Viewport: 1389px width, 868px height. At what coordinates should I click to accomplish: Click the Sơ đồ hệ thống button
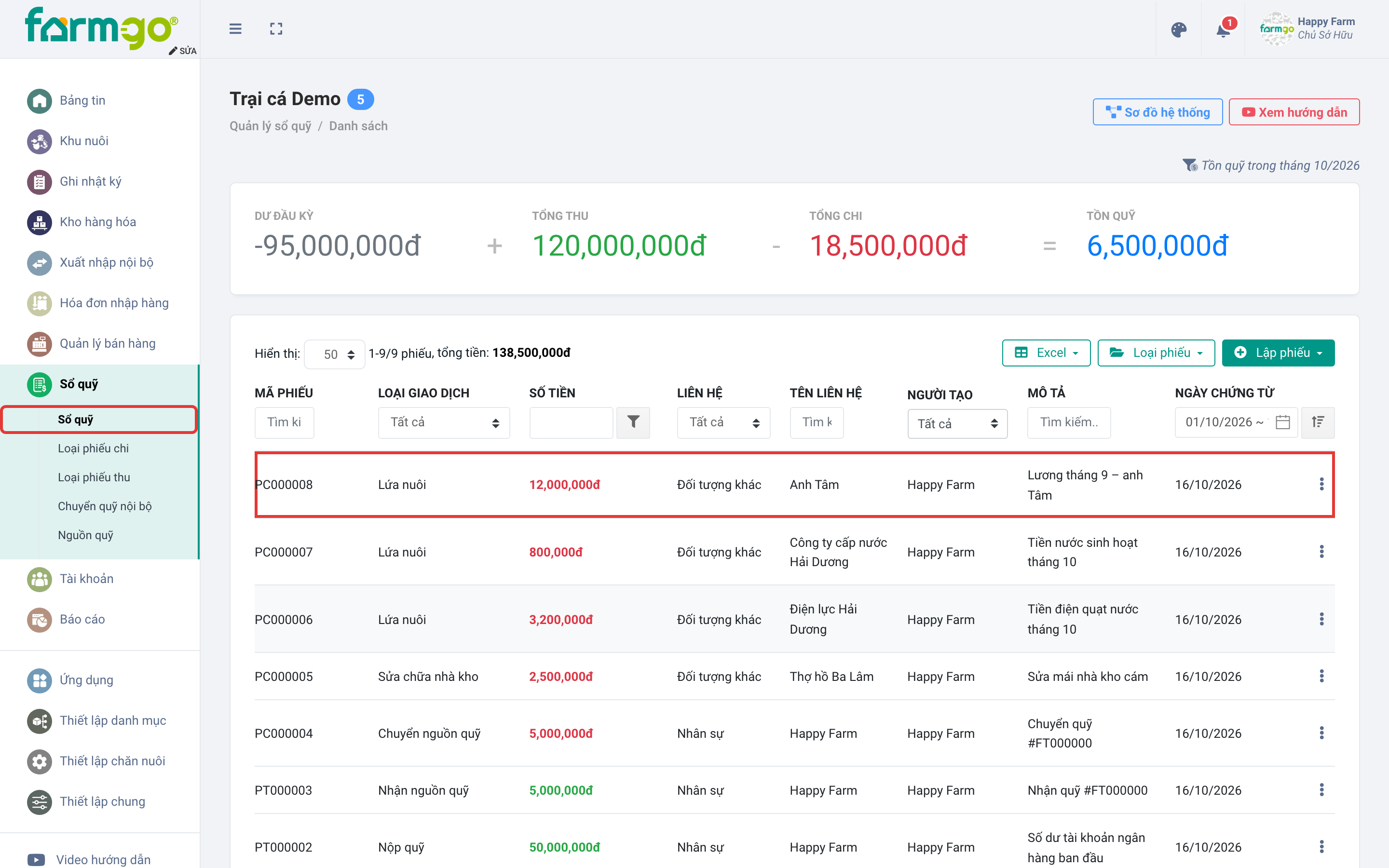click(1157, 112)
